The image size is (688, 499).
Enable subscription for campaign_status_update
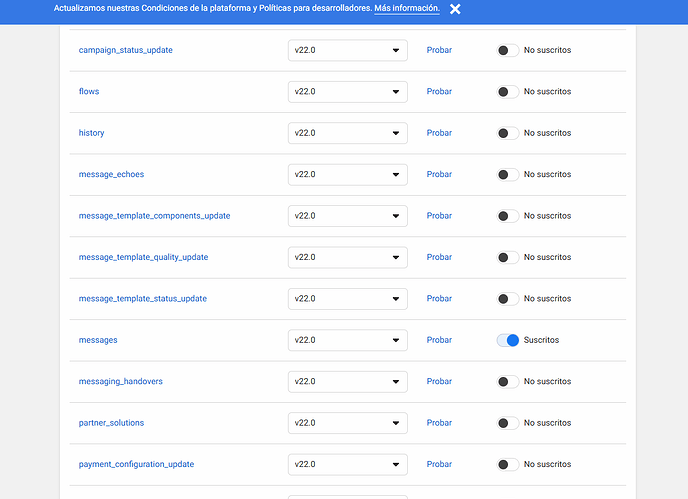[x=508, y=50]
